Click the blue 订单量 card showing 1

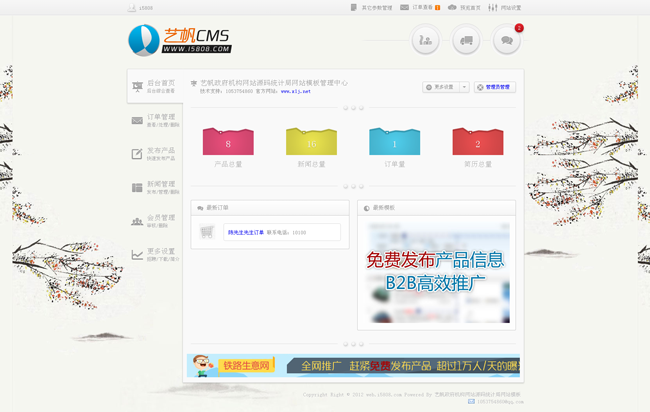395,141
